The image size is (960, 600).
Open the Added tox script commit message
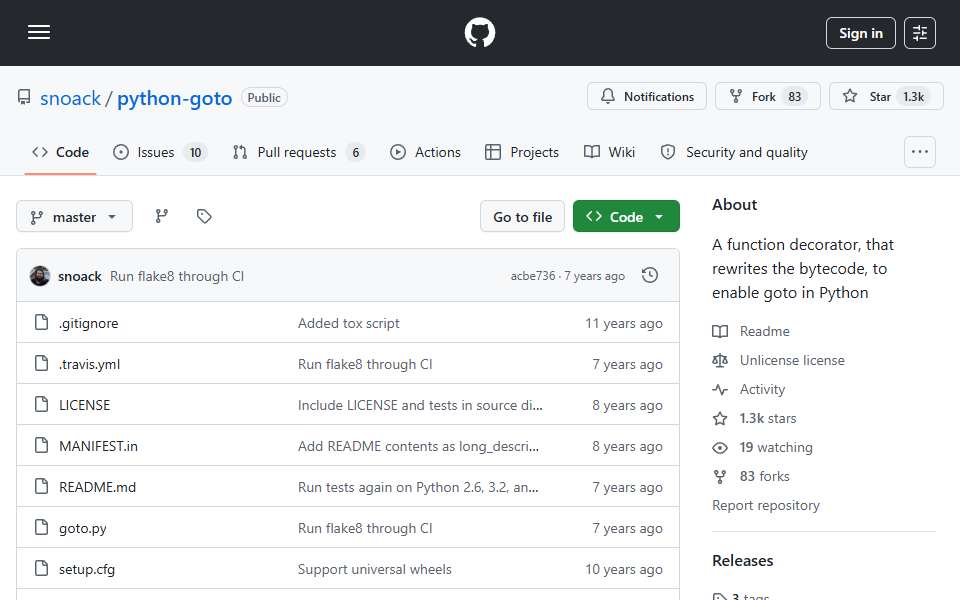point(348,323)
